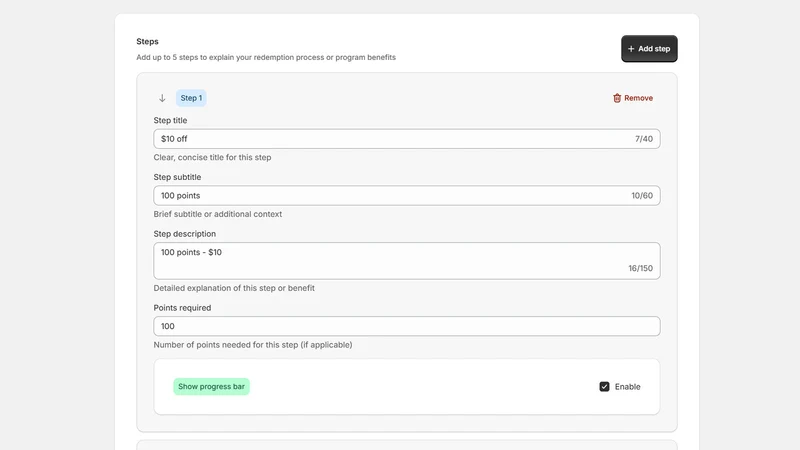Click the 10/60 character counter

(642, 195)
